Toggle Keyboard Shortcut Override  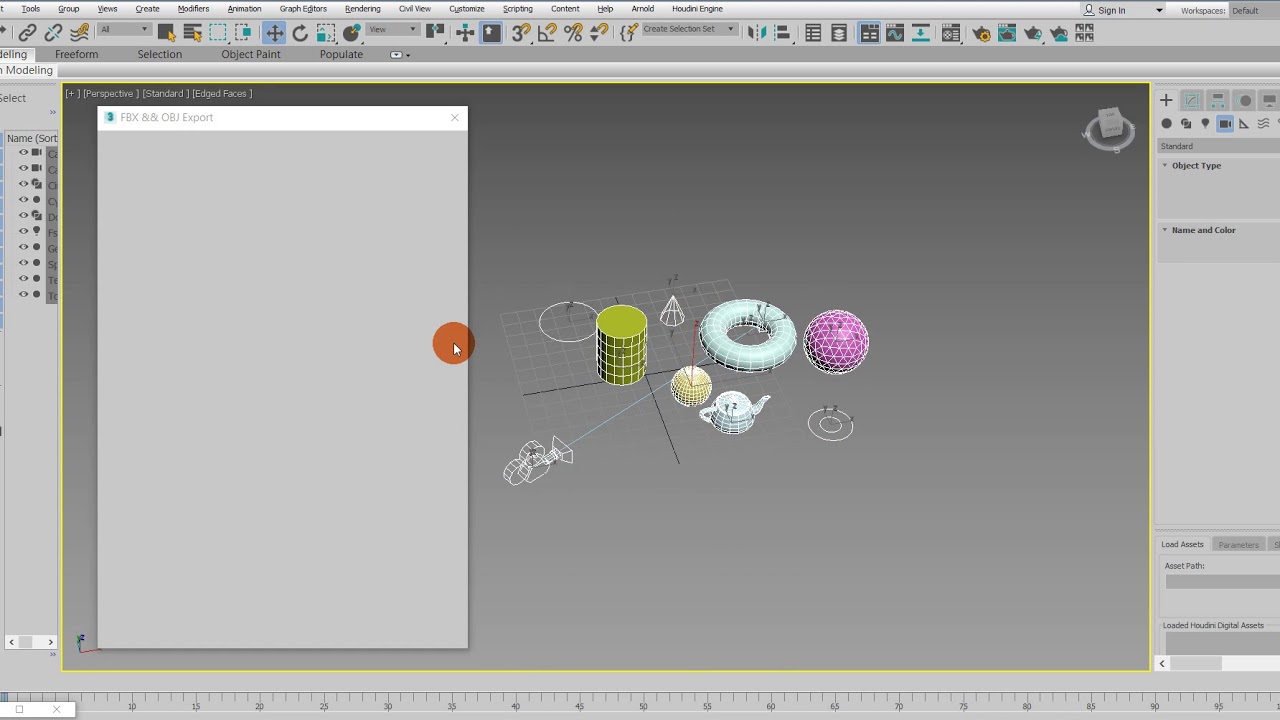(491, 33)
